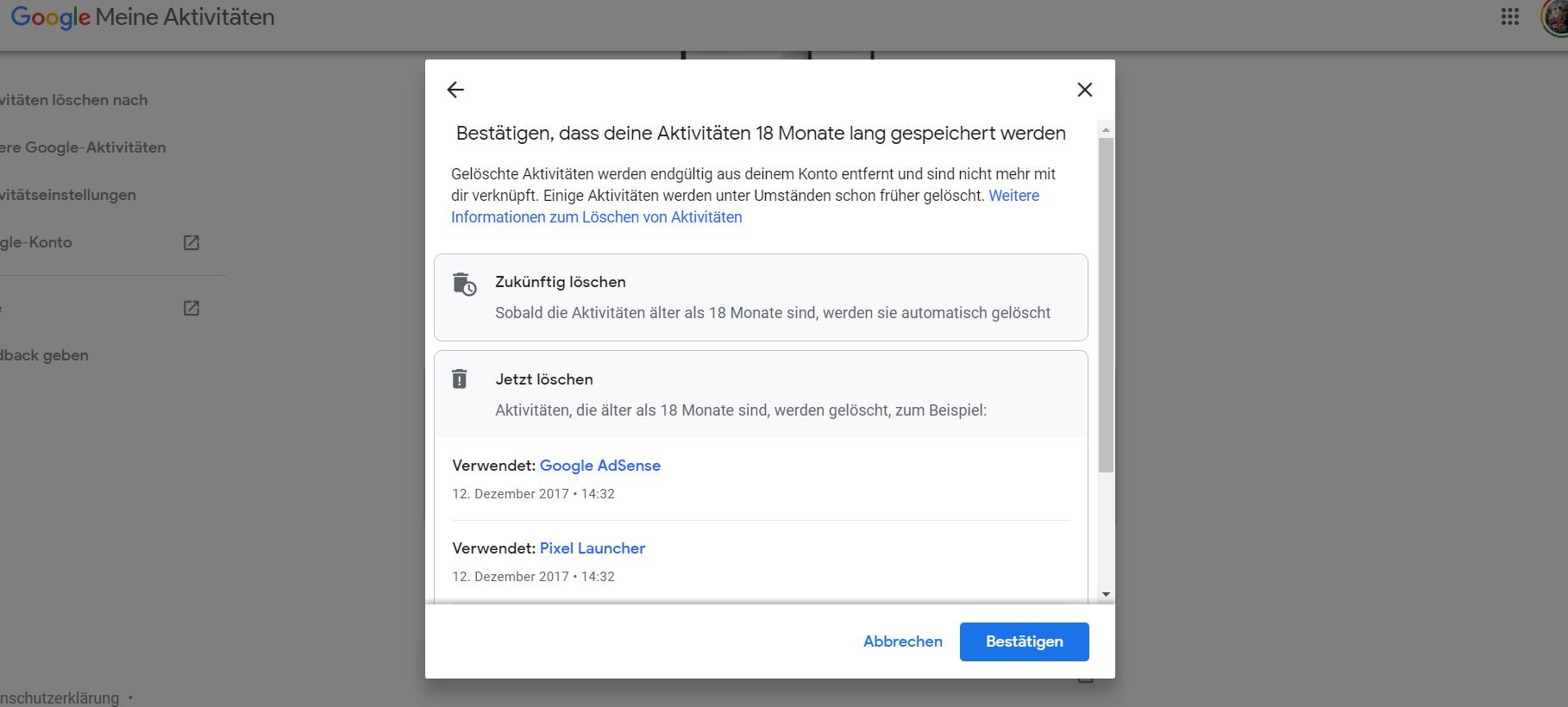Click the Google logo in the header
The image size is (1568, 707).
(x=50, y=17)
